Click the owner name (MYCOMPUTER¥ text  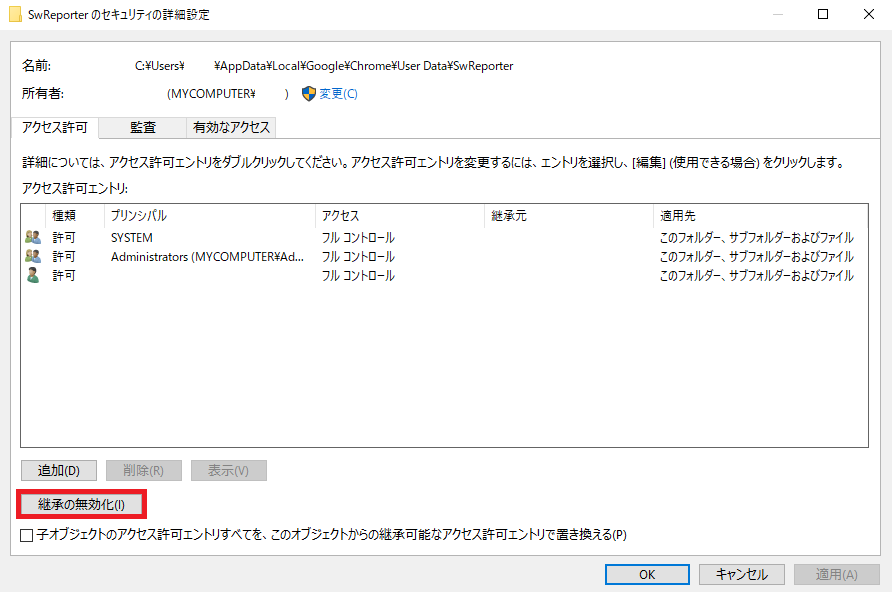pos(211,94)
